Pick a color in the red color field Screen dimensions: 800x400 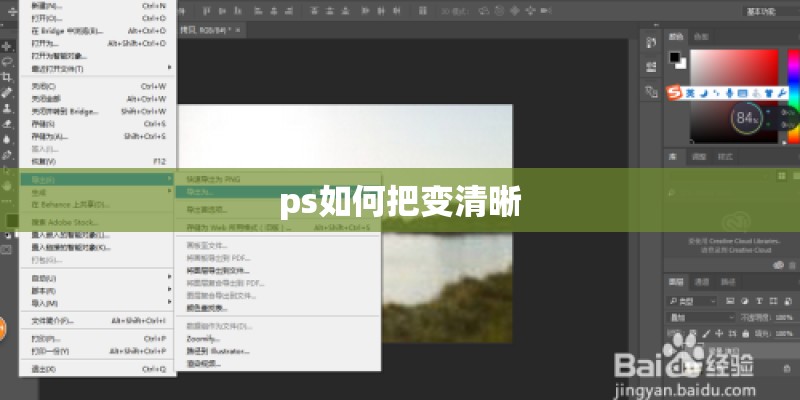pos(734,96)
